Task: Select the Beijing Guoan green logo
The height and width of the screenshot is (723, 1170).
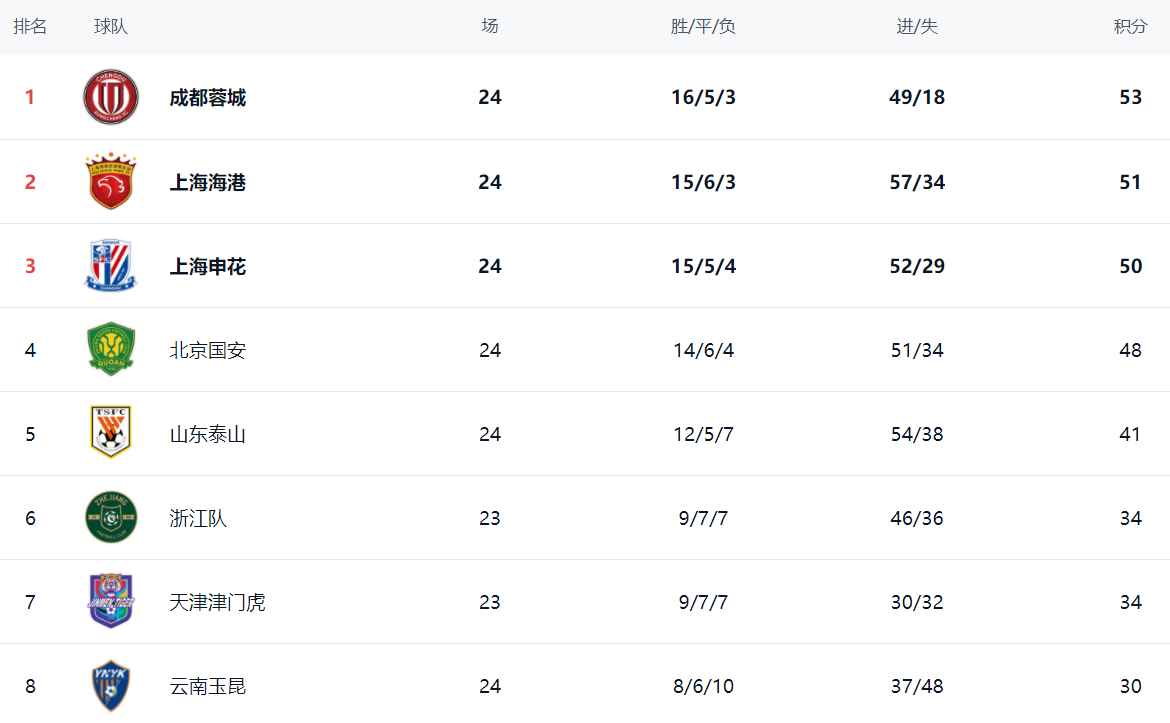Action: click(x=110, y=350)
